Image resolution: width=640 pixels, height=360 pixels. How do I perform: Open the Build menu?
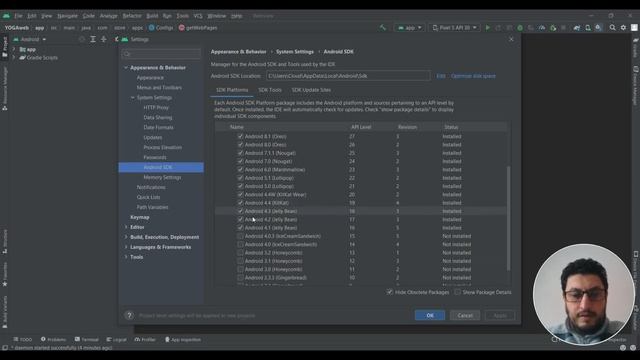pos(152,16)
